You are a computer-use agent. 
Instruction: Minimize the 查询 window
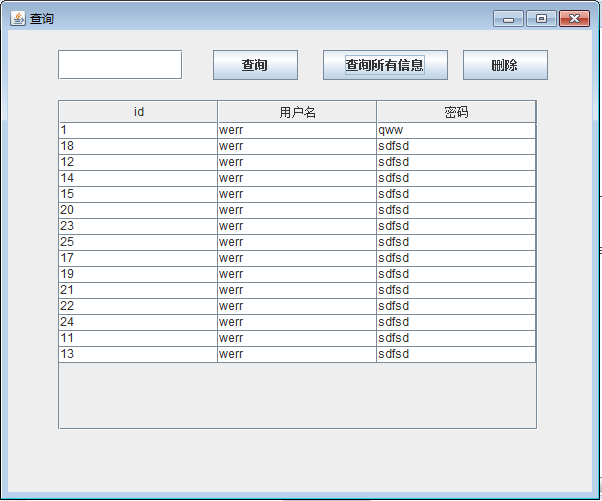[509, 18]
